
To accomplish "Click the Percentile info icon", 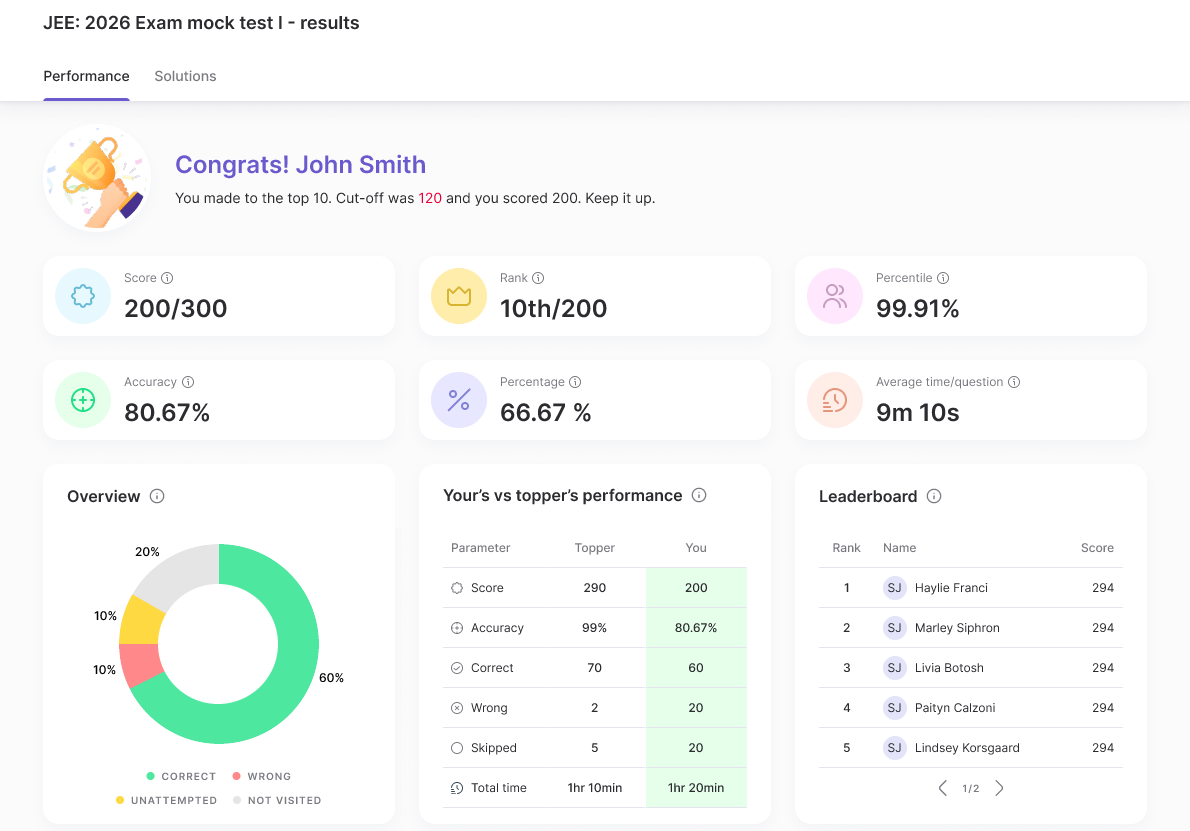I will click(x=943, y=278).
